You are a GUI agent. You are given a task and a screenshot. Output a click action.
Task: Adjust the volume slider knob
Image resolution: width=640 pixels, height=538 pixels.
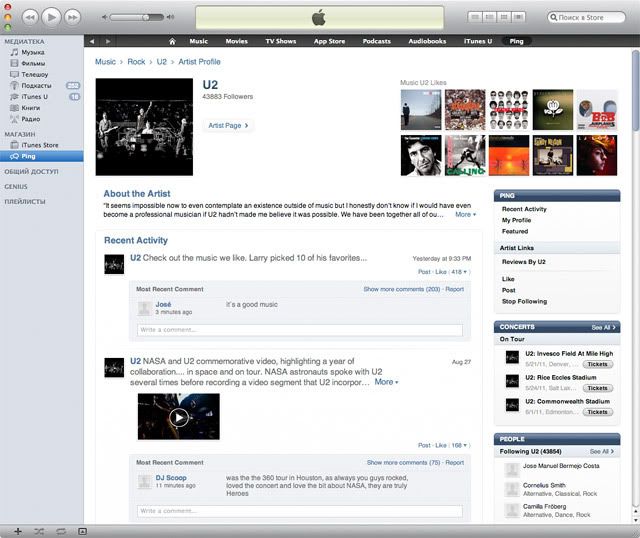click(146, 17)
